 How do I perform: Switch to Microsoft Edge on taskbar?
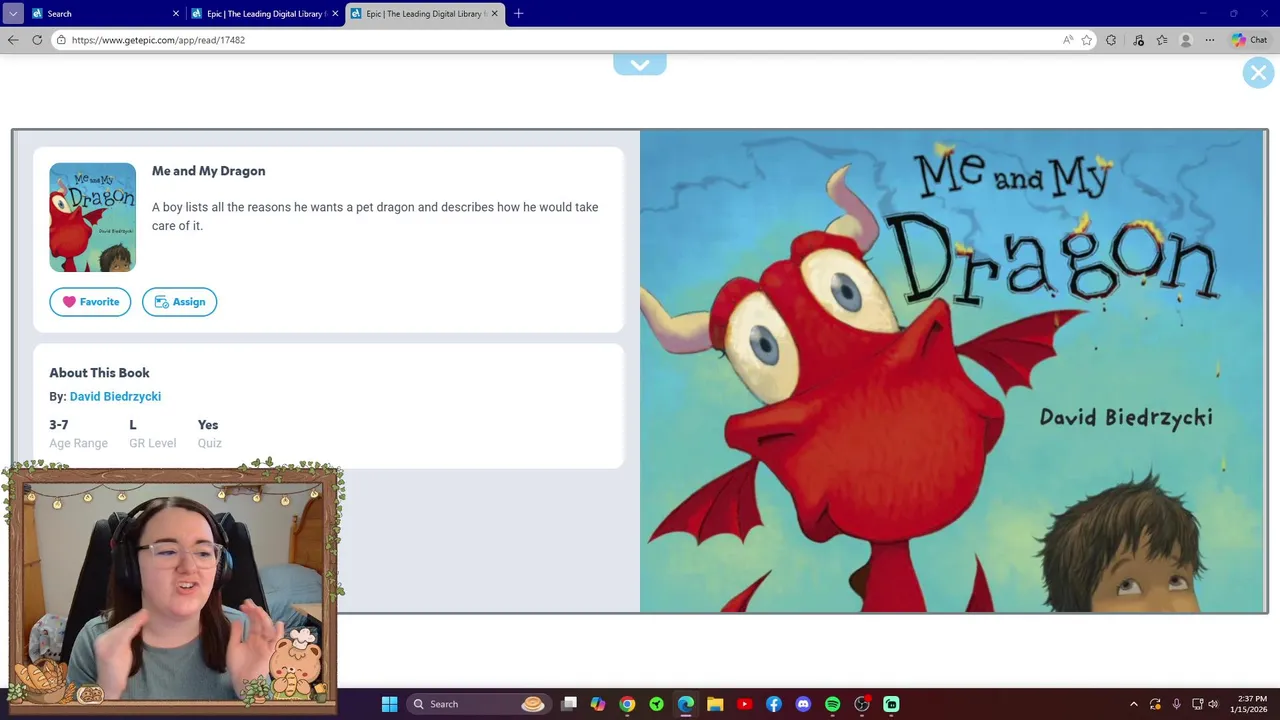click(x=686, y=704)
